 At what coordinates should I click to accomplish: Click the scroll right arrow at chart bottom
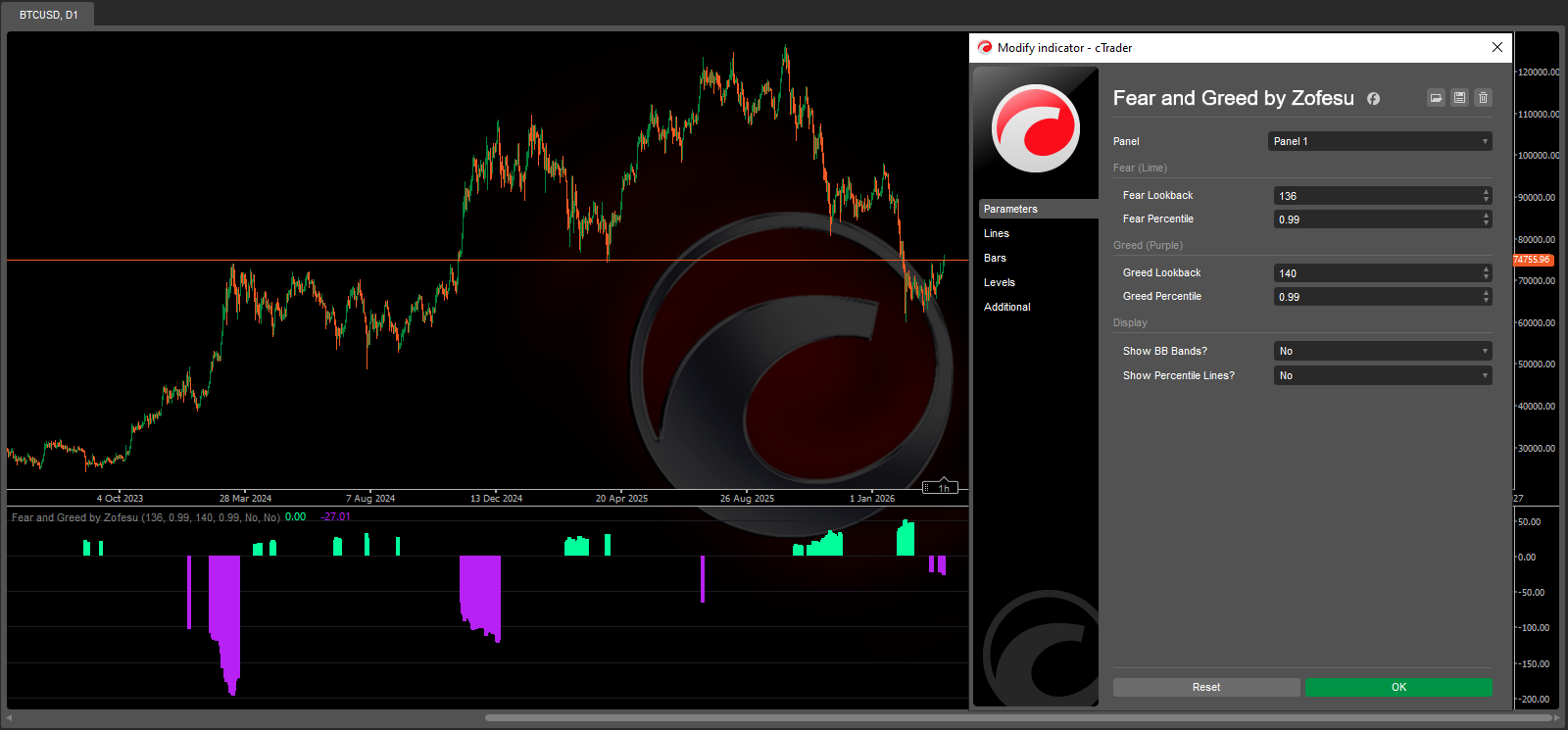click(1557, 718)
